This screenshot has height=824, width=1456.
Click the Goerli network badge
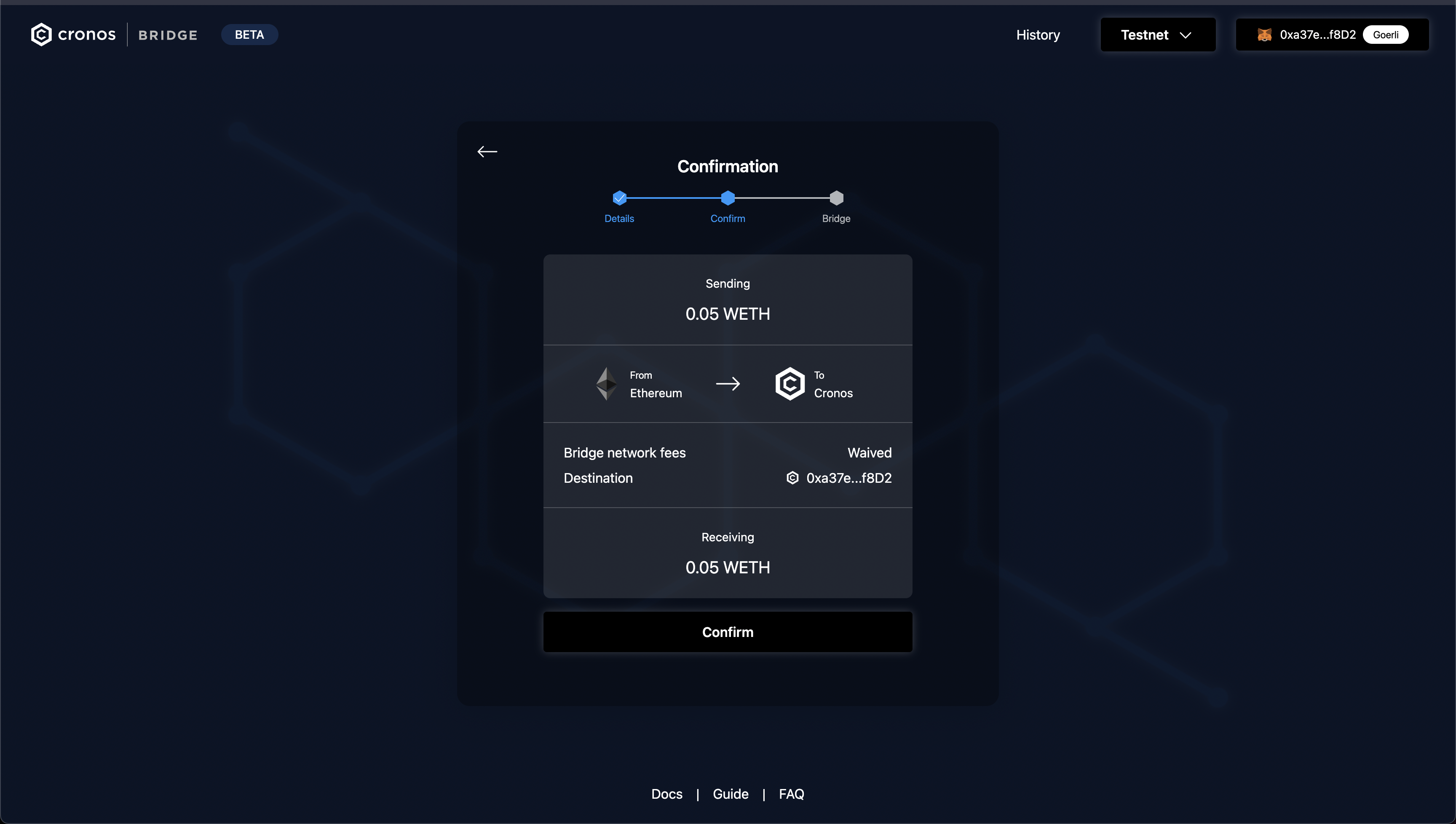[1385, 35]
